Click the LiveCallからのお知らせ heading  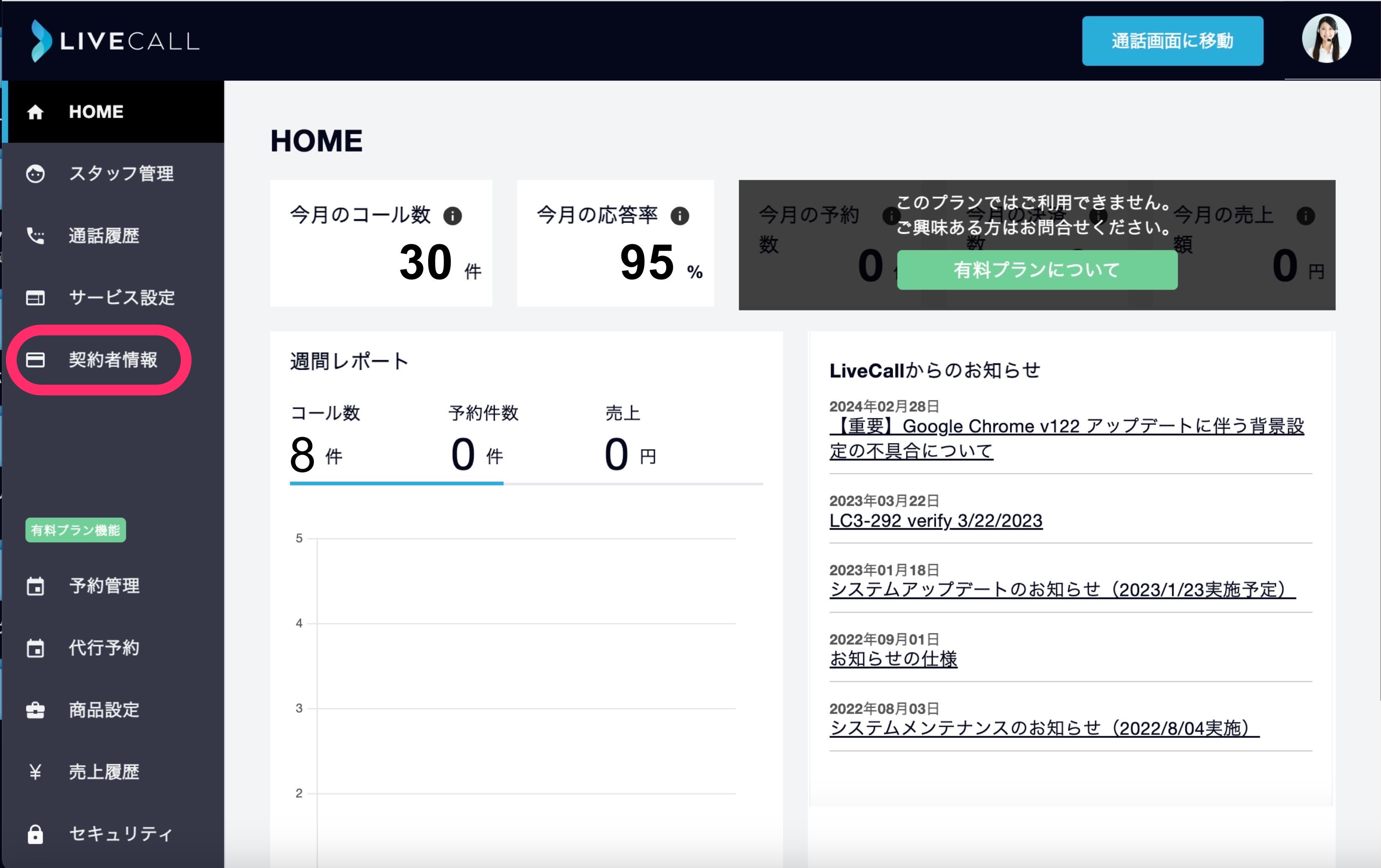[935, 370]
